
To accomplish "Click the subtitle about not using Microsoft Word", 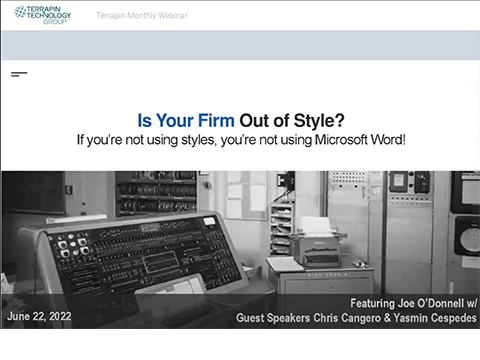I will click(241, 140).
